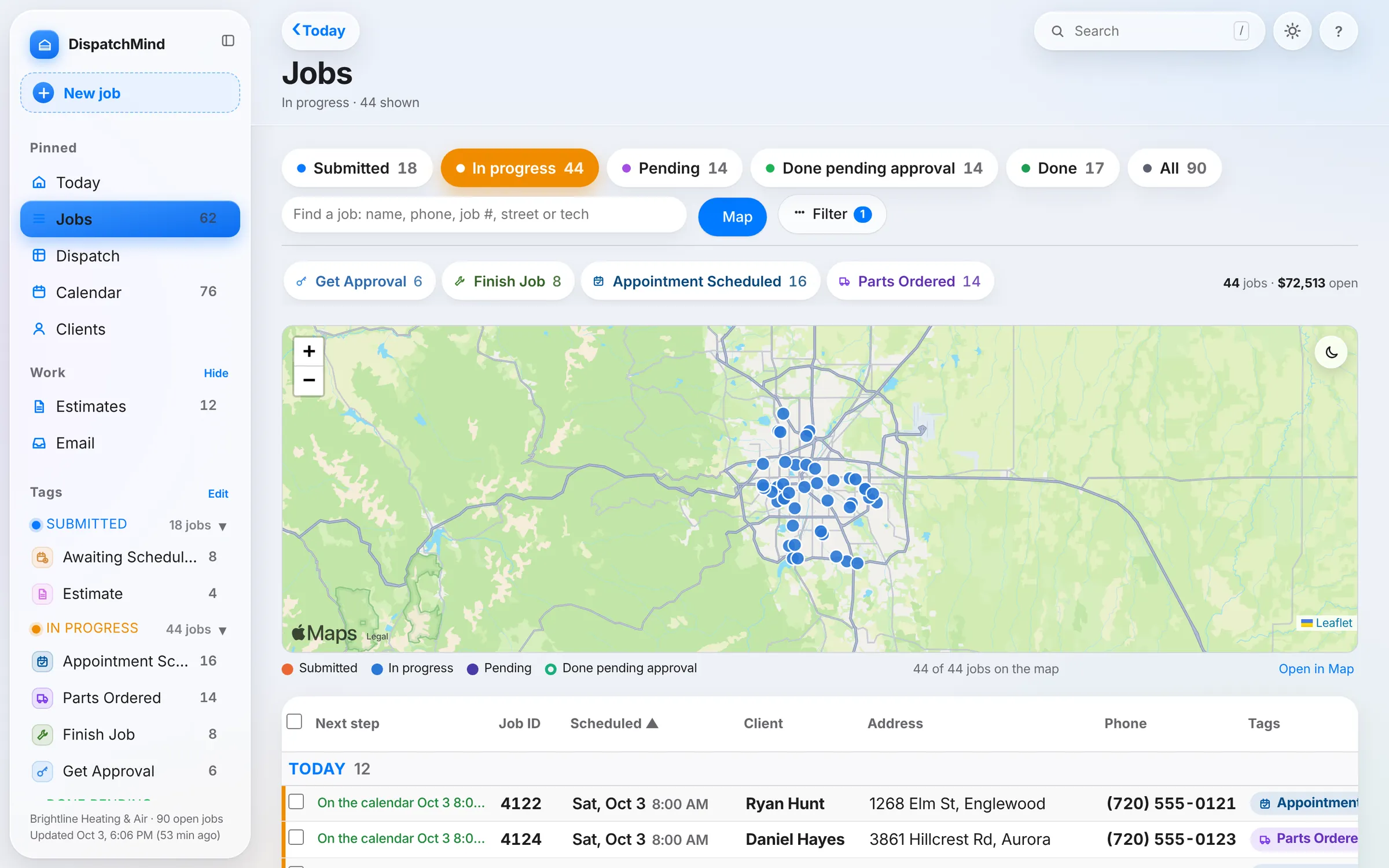Click the top Search field
This screenshot has height=868, width=1389.
1149,31
